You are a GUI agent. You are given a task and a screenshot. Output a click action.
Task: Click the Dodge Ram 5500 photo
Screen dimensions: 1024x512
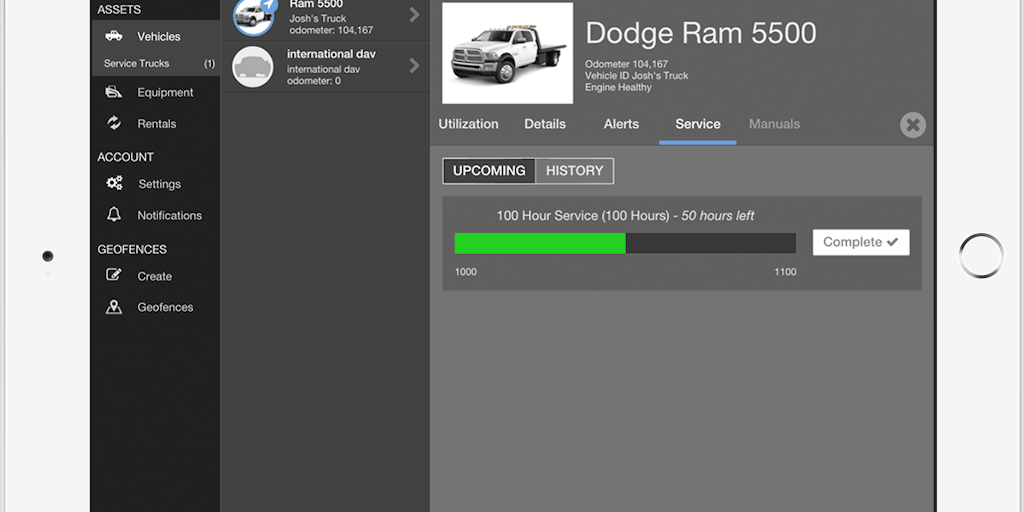(507, 53)
